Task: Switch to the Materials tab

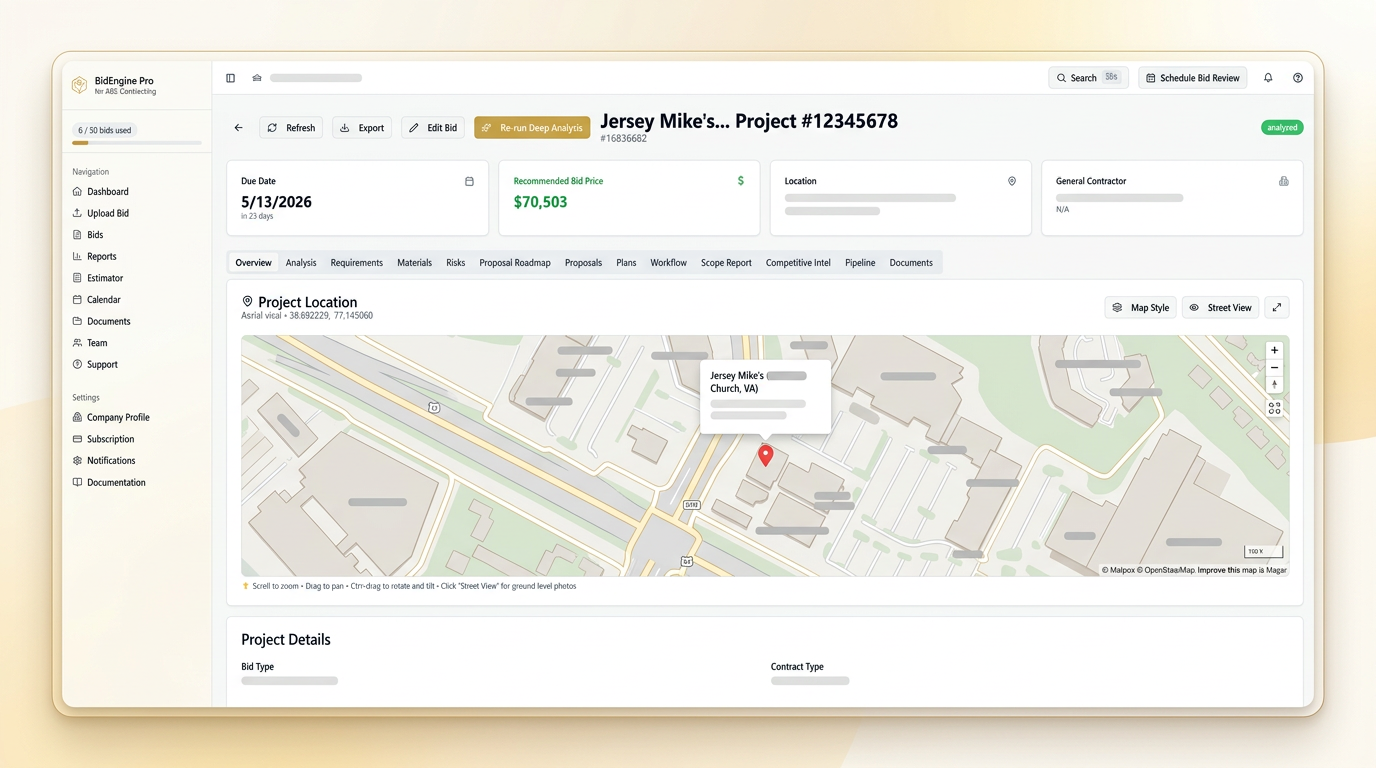Action: tap(414, 263)
